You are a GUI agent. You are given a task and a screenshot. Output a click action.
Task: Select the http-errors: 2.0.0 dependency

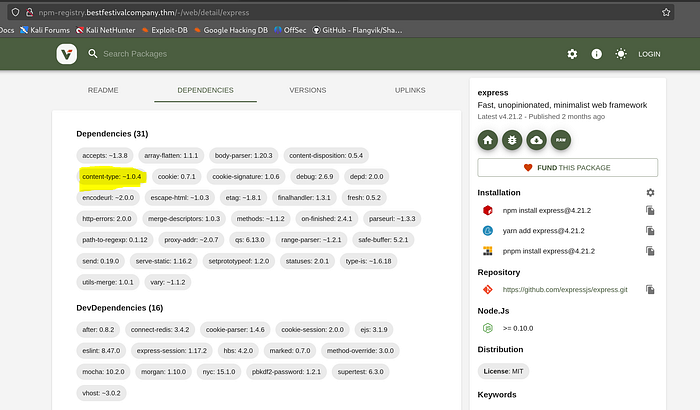[107, 218]
